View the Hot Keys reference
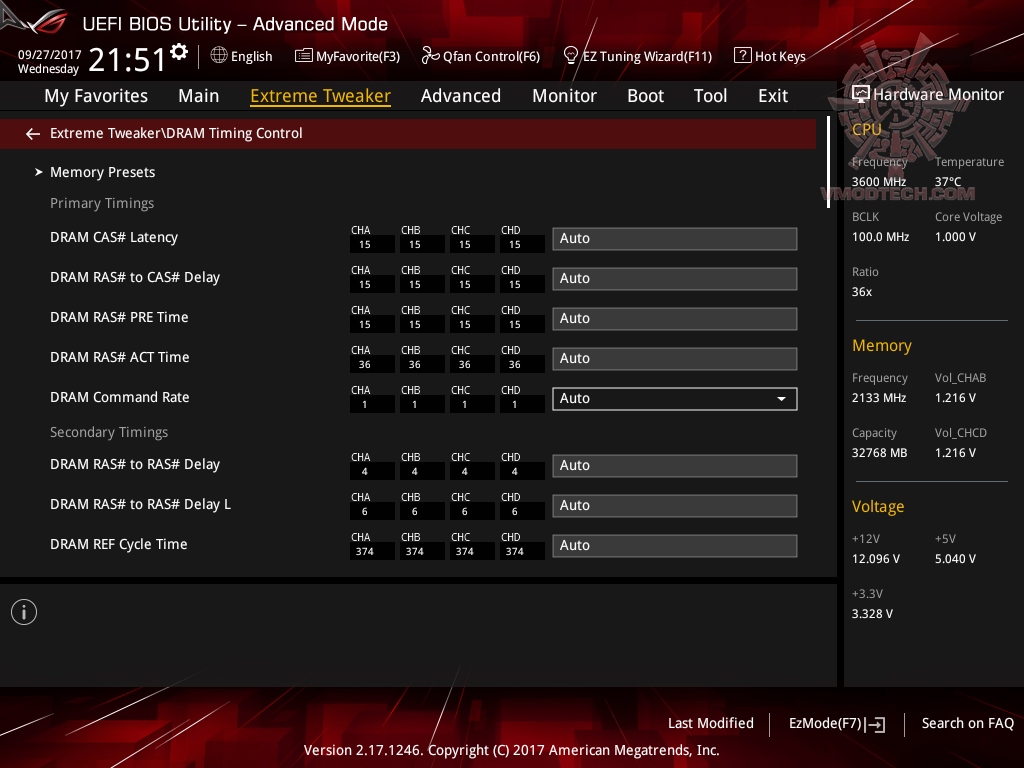 click(x=770, y=56)
